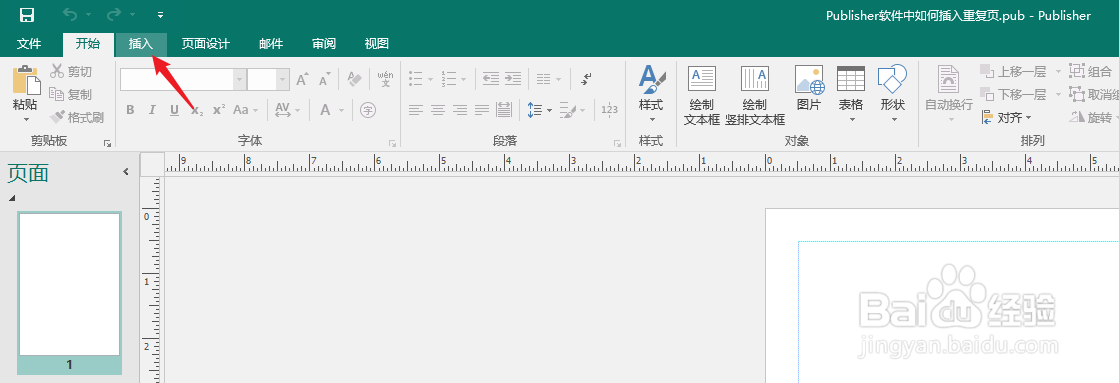
Task: Click the 剪切 scissors button
Action: (70, 71)
